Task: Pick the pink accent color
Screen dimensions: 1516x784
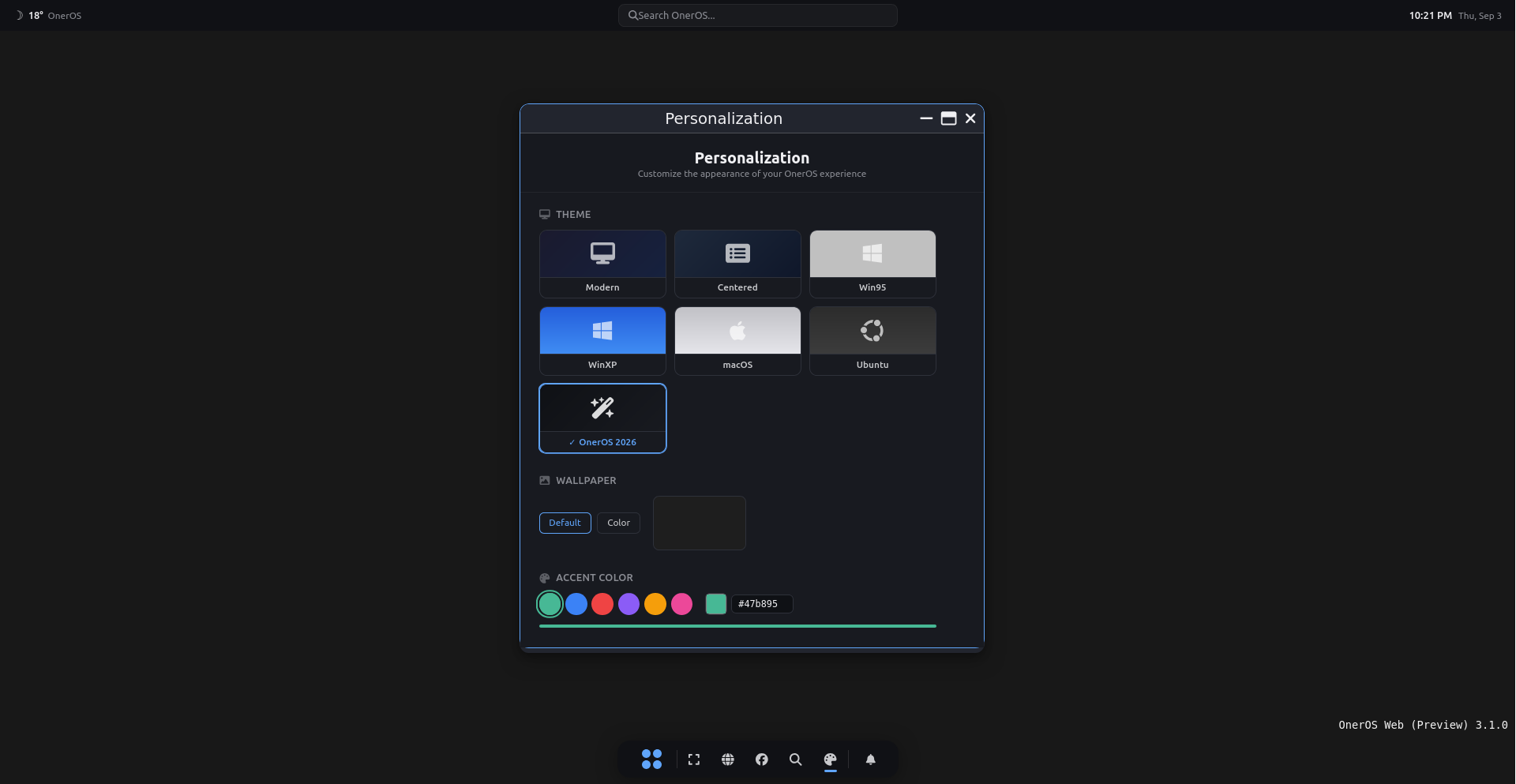Action: (681, 604)
